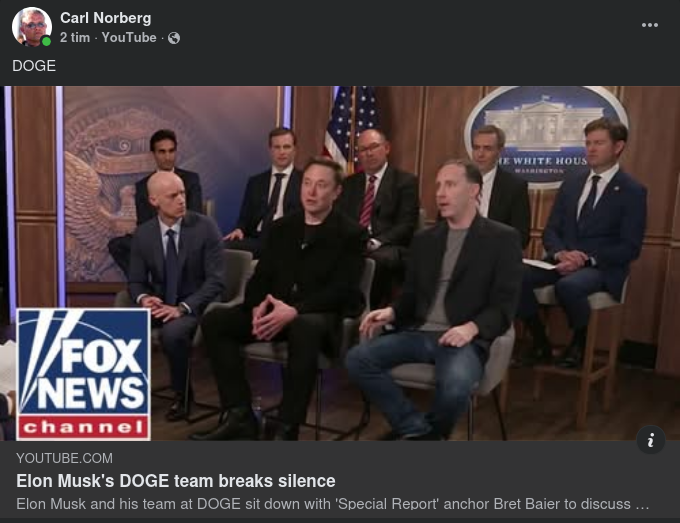Viewport: 680px width, 523px height.
Task: Click the YouTube source link in header
Action: [129, 38]
